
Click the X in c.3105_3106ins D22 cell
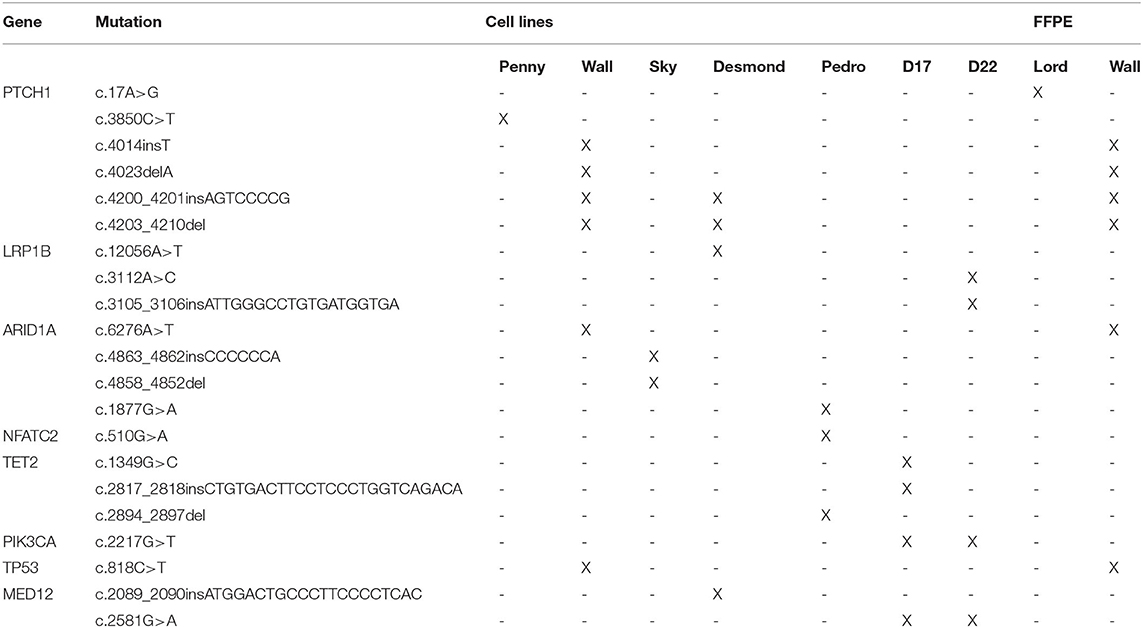972,305
